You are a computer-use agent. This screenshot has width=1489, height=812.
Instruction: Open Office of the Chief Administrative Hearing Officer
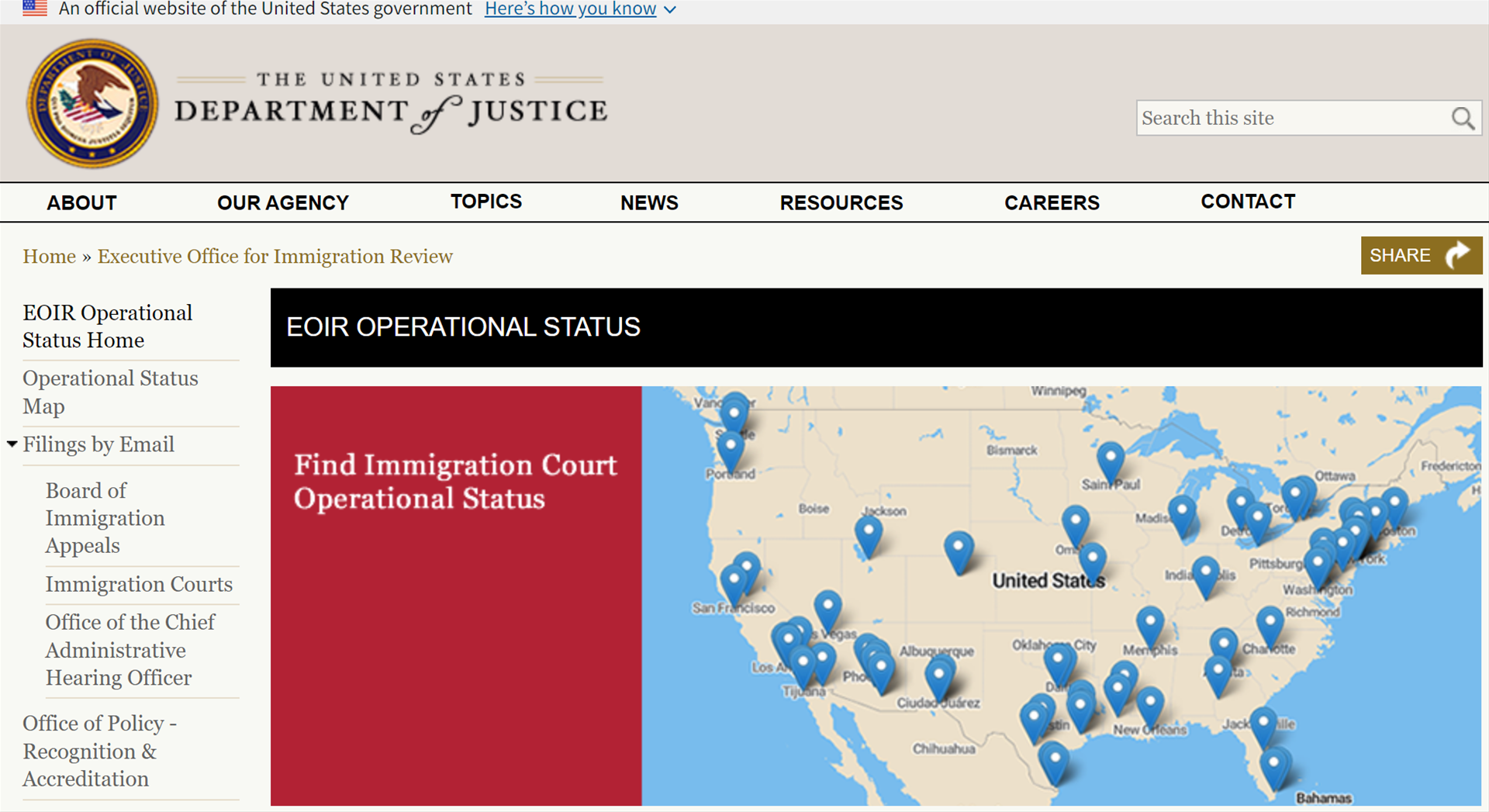[x=130, y=650]
